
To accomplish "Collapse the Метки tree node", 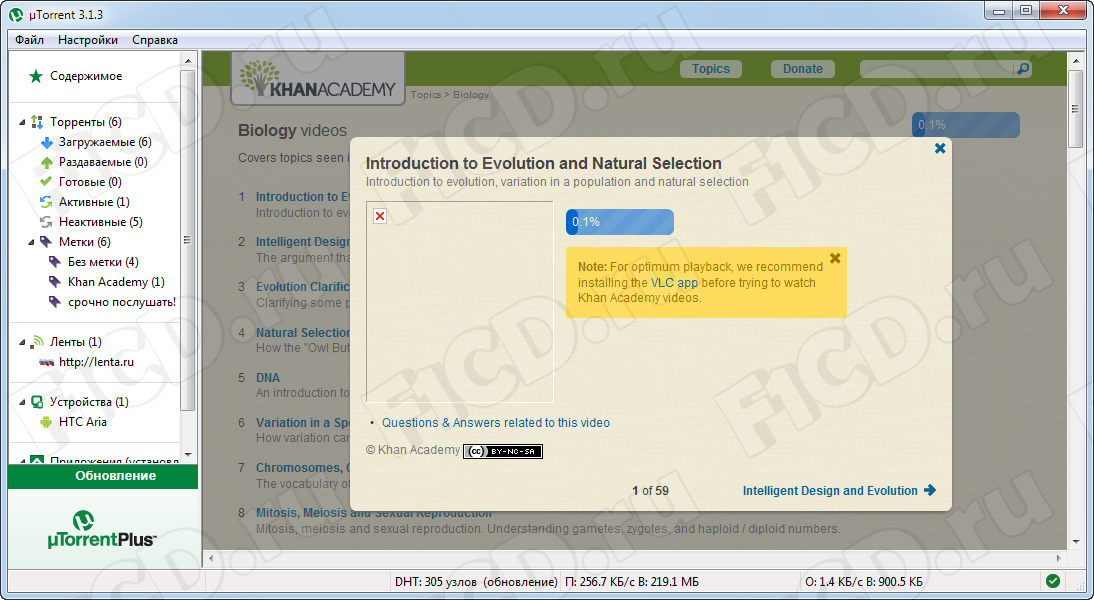I will pyautogui.click(x=31, y=242).
